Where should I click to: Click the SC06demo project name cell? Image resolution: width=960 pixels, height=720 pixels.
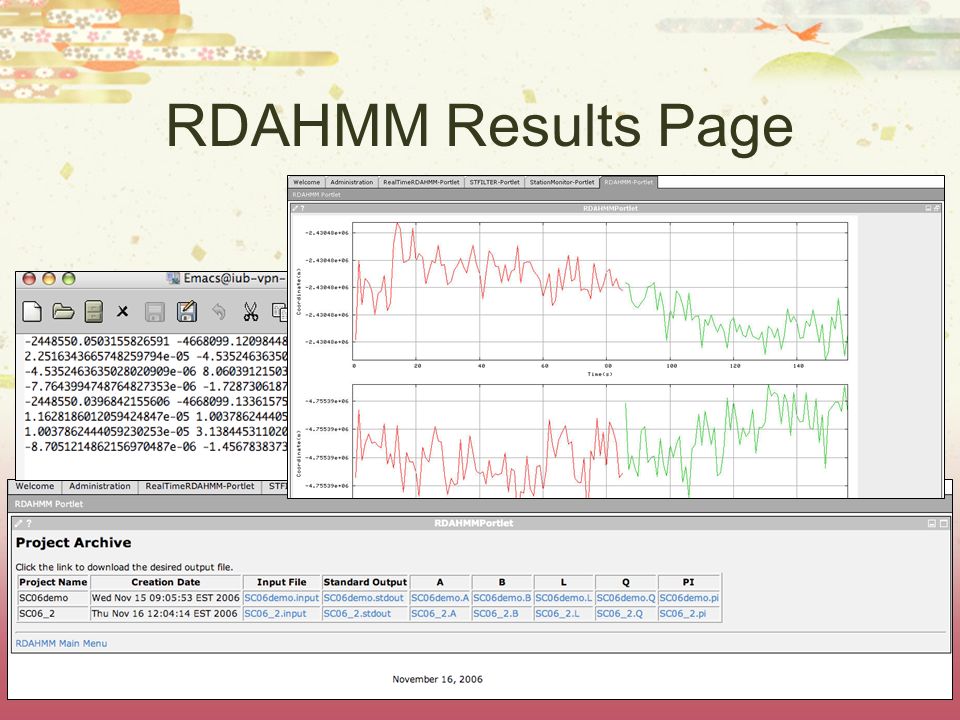(53, 598)
